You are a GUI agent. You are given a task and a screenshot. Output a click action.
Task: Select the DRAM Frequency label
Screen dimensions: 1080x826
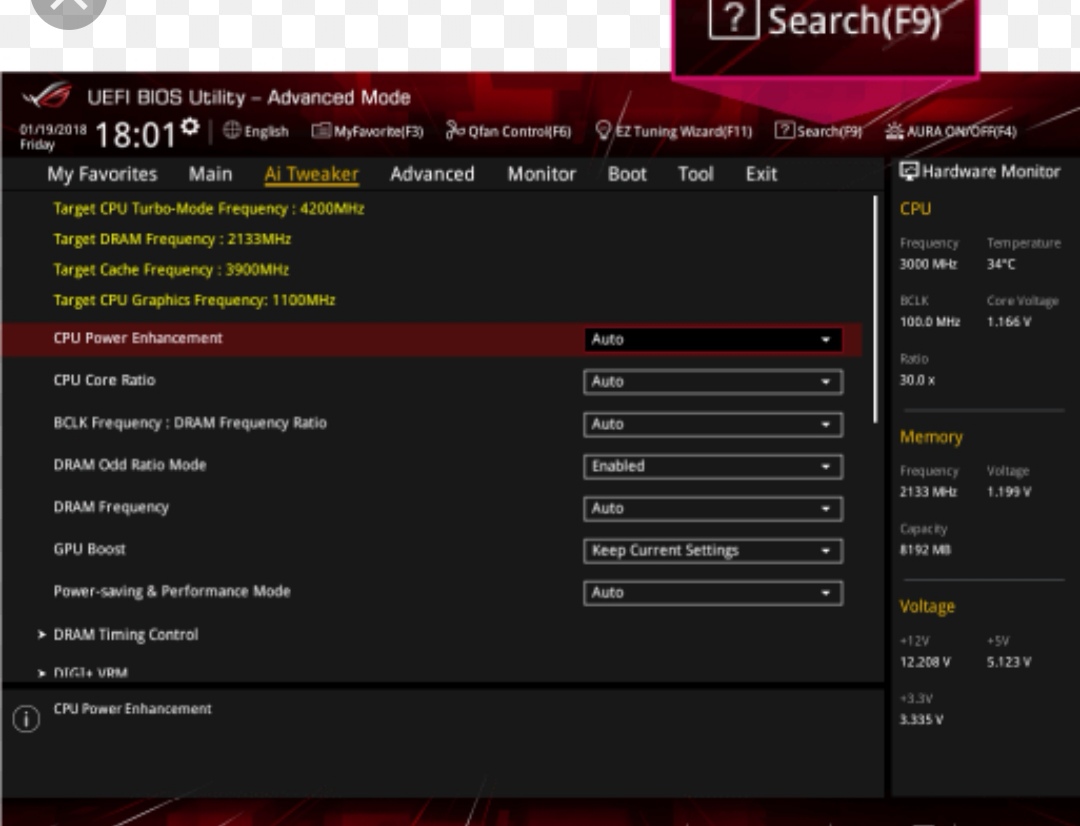coord(111,507)
